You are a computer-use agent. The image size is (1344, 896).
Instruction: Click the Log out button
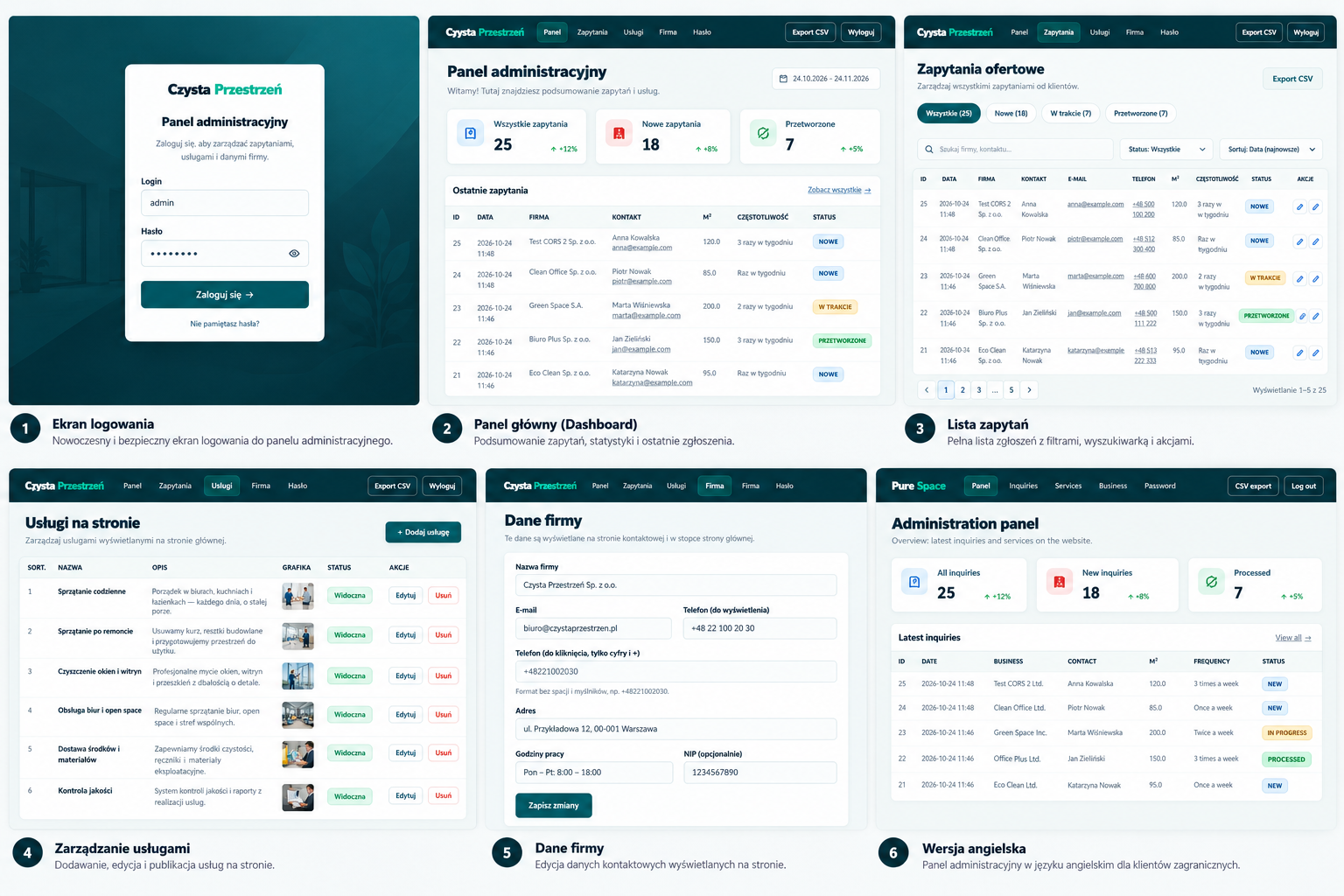coord(1304,486)
